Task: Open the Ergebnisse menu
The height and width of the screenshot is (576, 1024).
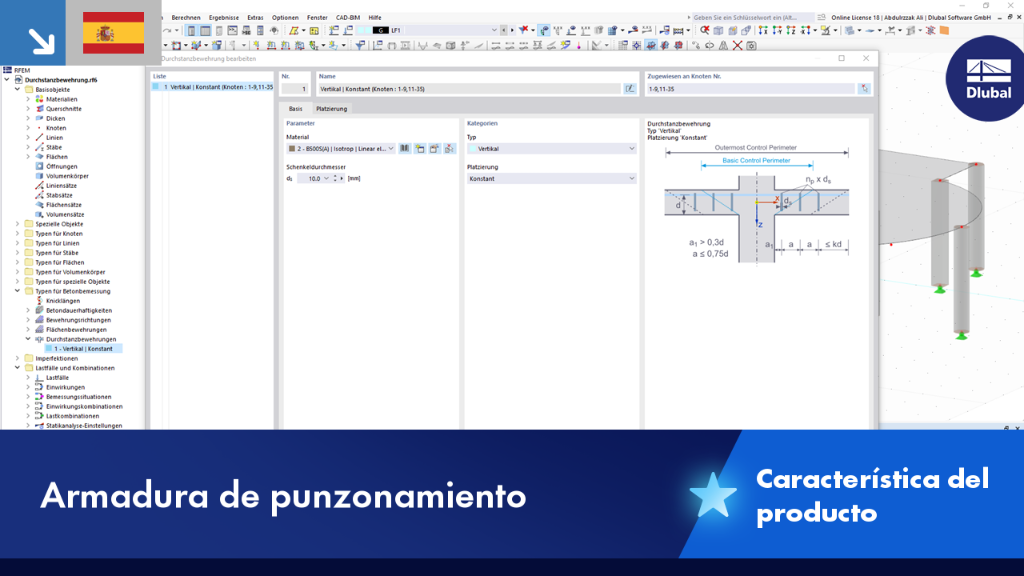Action: 223,18
